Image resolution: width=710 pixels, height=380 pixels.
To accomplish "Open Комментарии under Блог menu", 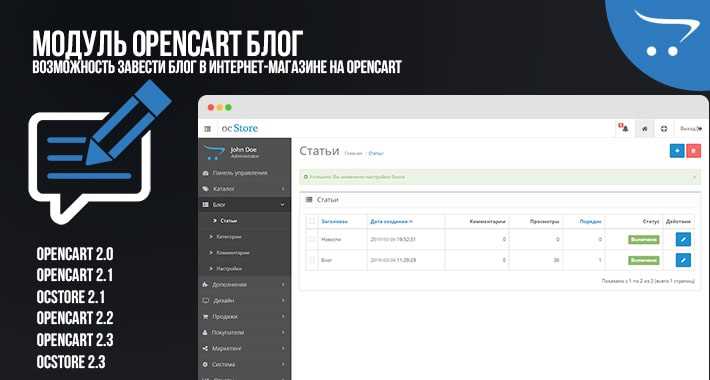I will pos(233,252).
